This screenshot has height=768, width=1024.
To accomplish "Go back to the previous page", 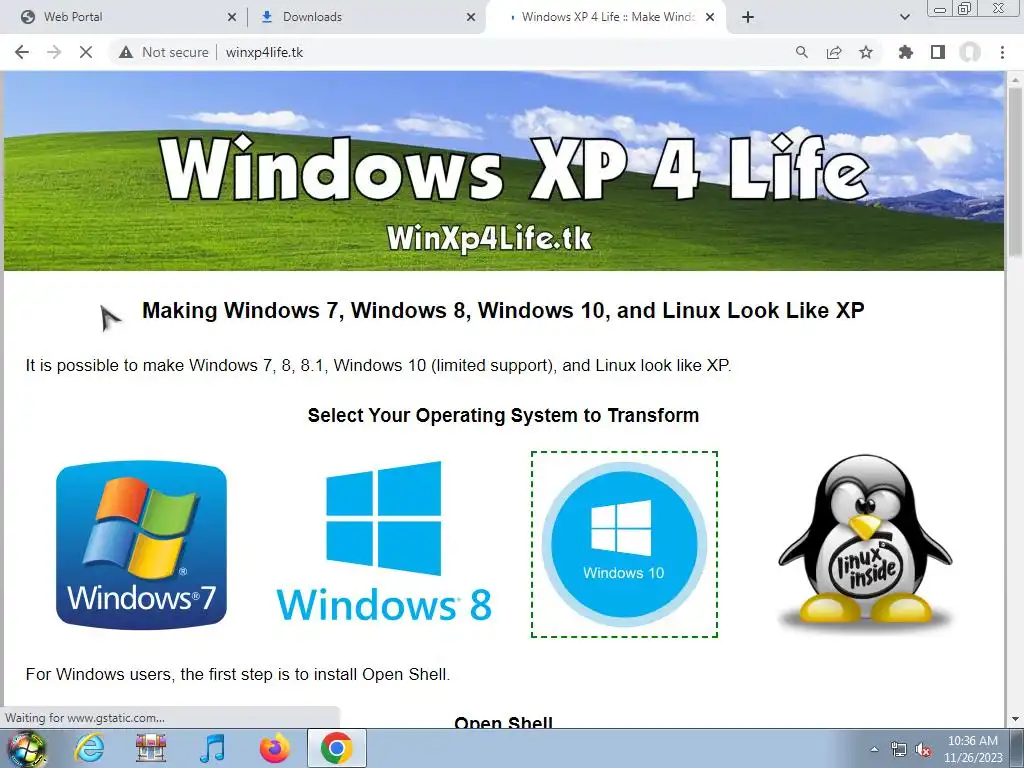I will [x=22, y=52].
